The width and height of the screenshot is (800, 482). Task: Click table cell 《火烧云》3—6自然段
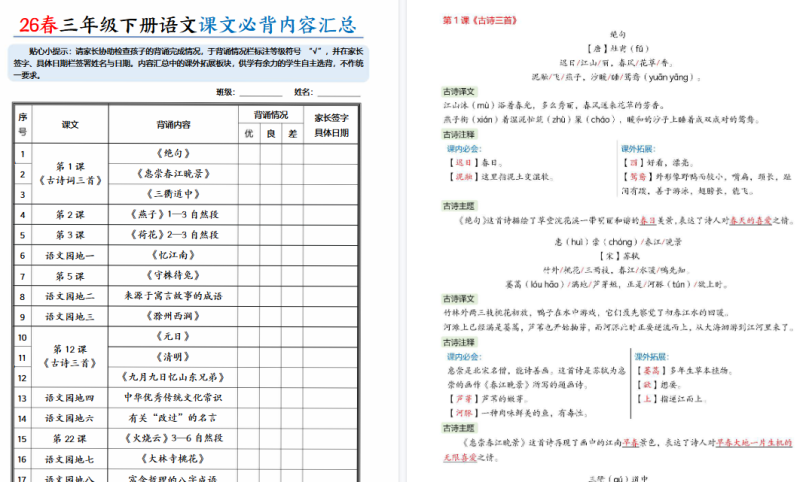point(173,438)
